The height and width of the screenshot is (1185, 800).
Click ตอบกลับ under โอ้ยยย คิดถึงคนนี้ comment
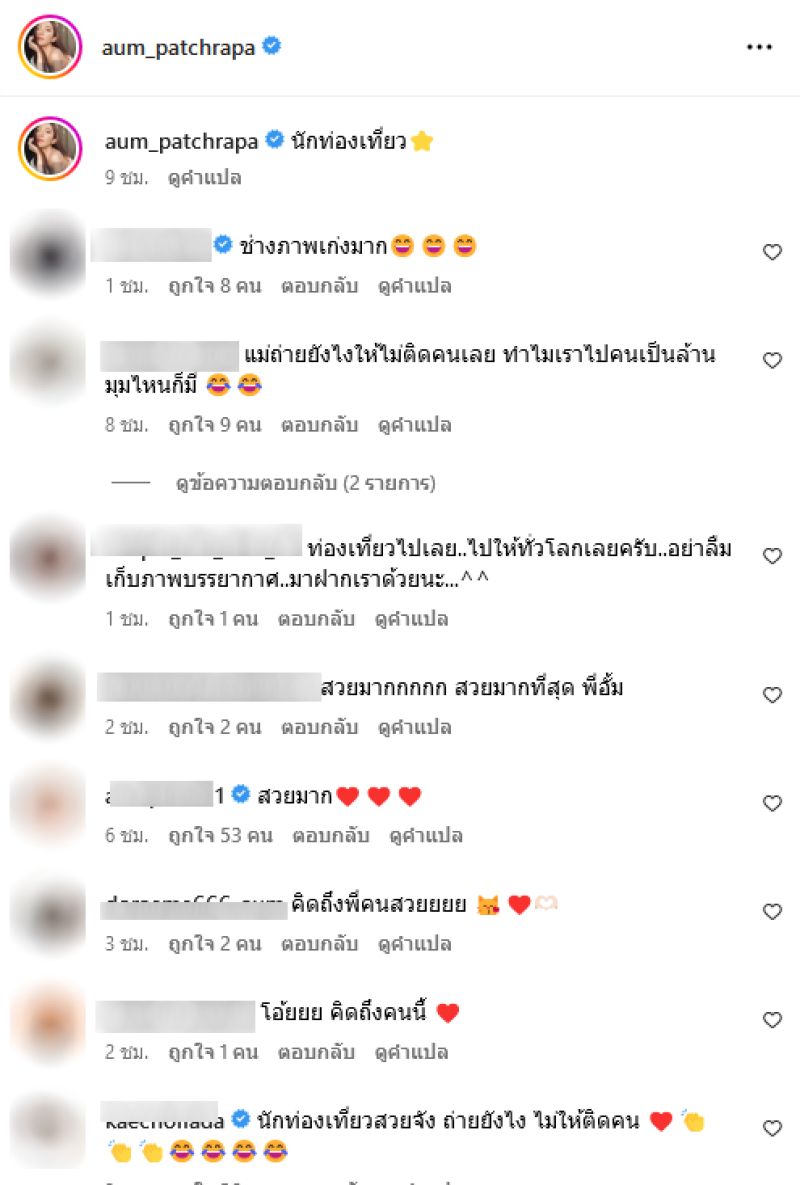tap(316, 1052)
